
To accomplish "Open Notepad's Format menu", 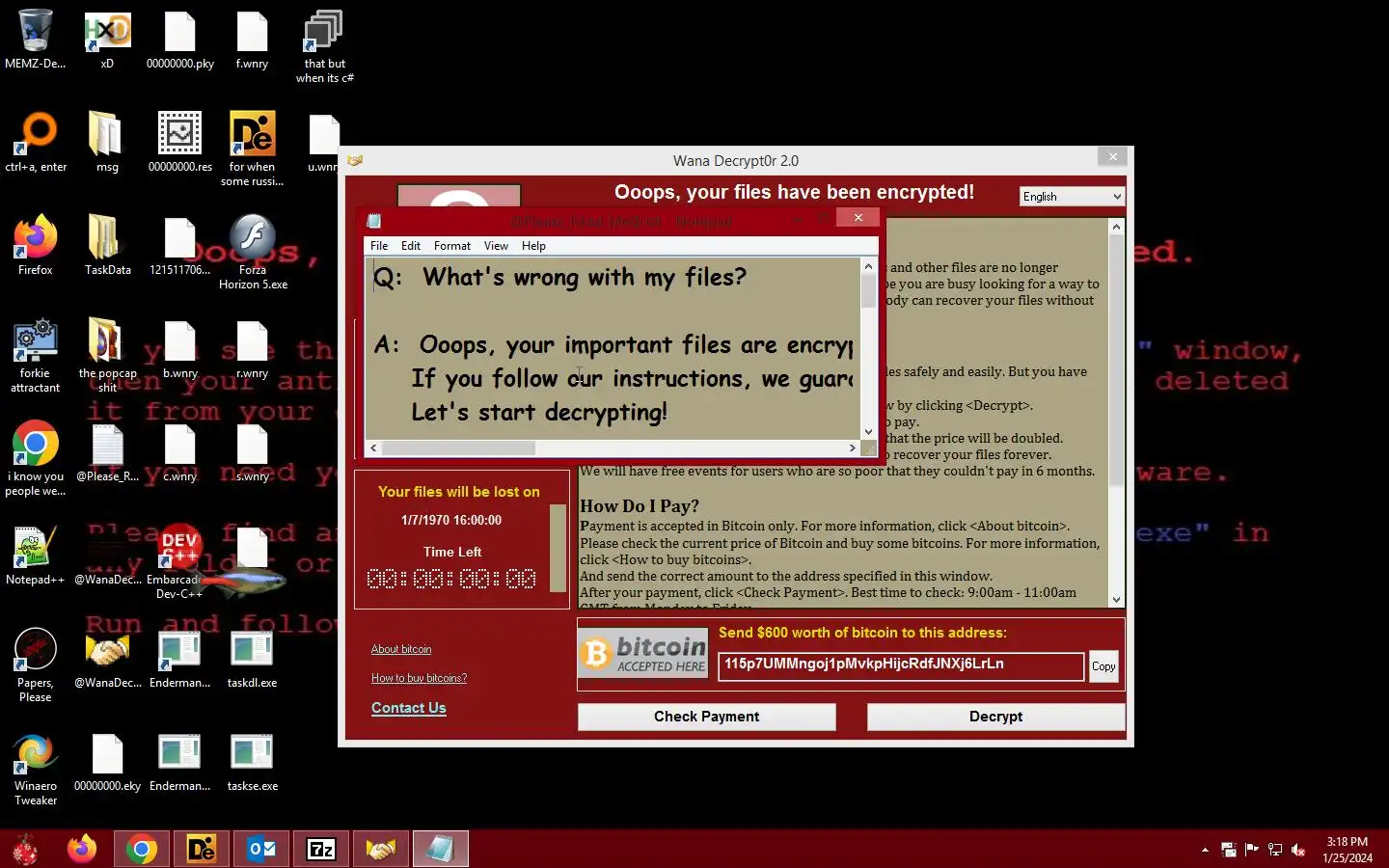I will tap(452, 246).
